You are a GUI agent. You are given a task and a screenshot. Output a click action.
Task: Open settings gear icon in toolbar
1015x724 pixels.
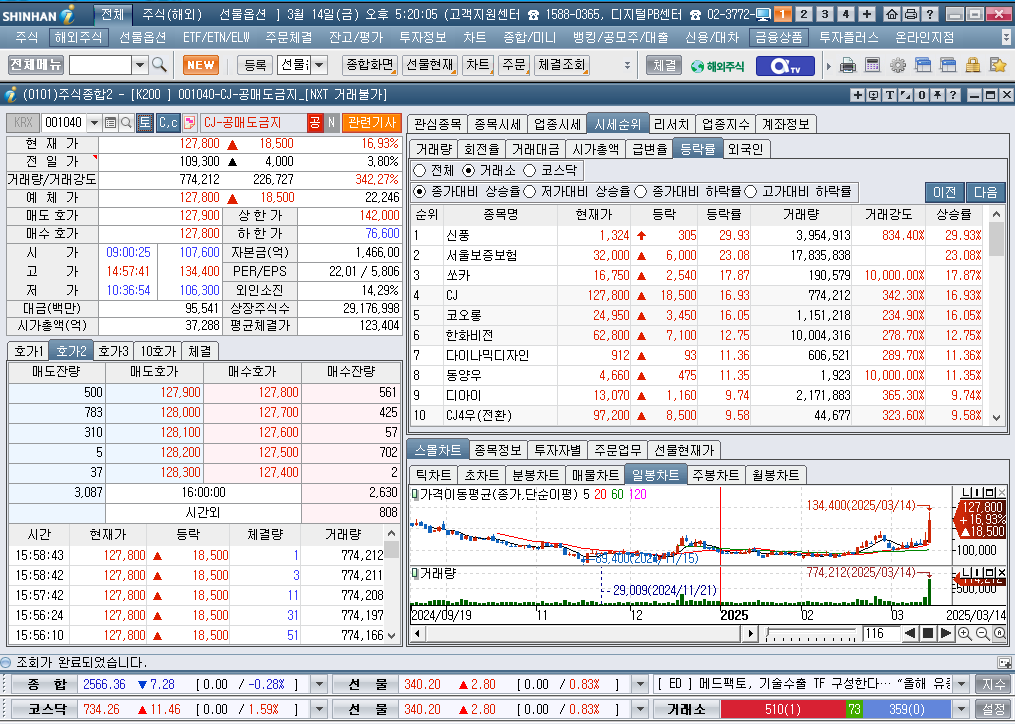point(898,65)
